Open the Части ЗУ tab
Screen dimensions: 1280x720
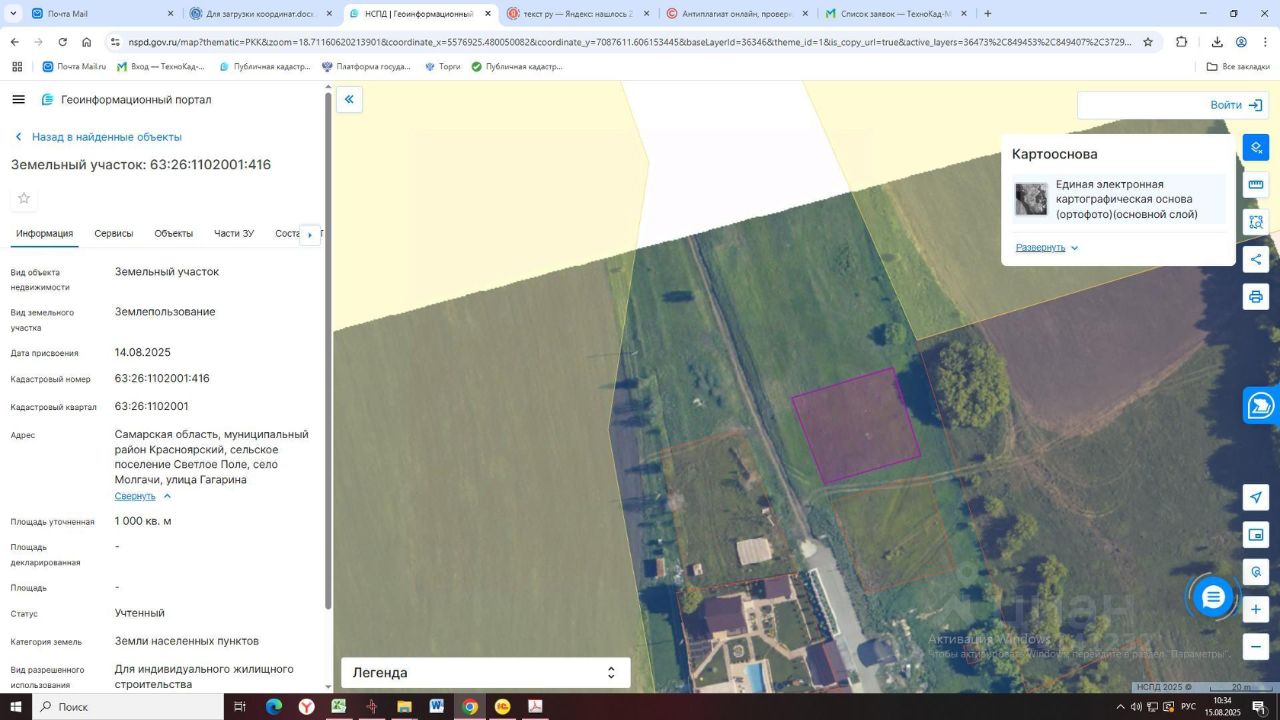coord(234,234)
